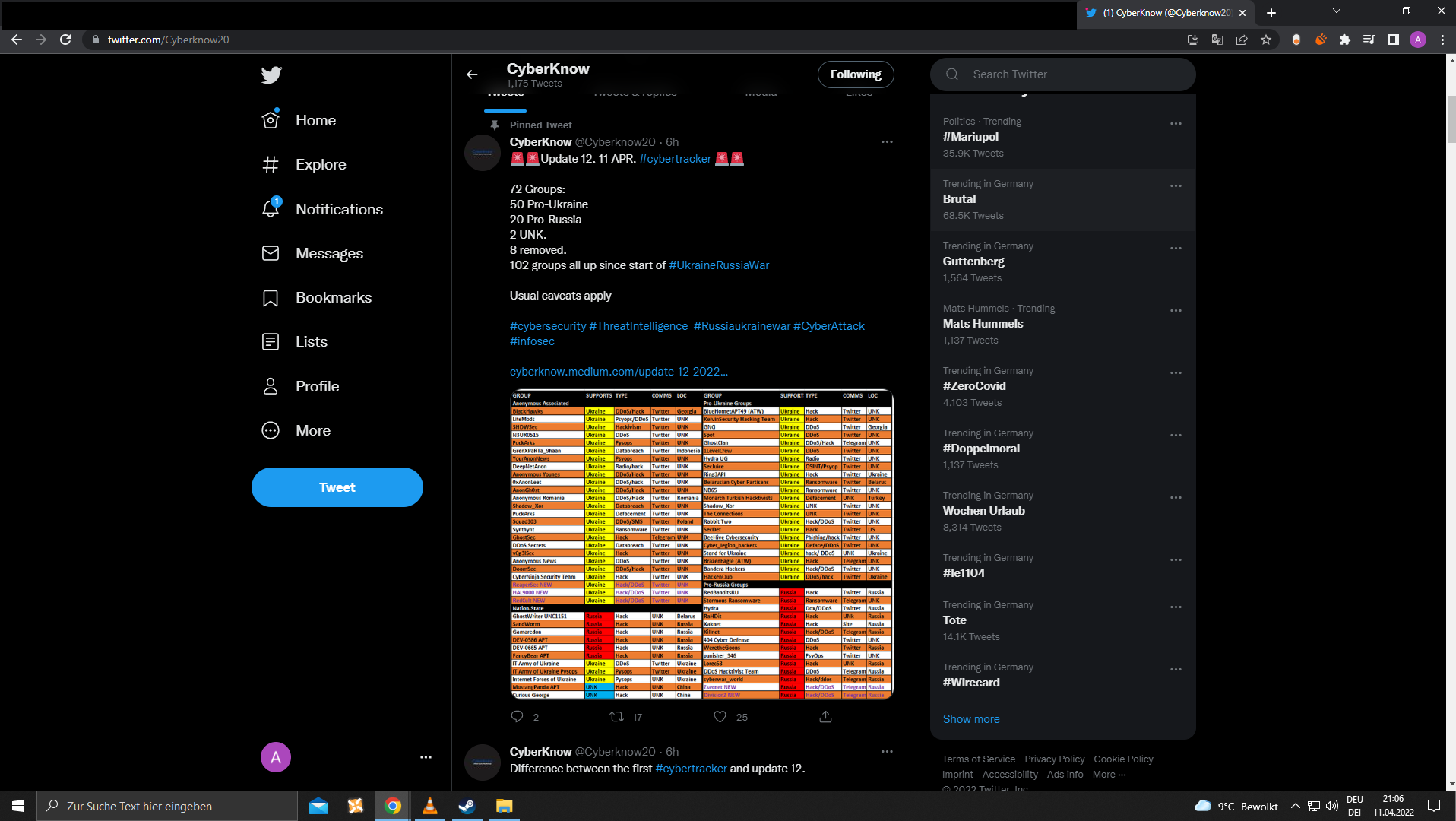Click the purple account avatar in sidebar
This screenshot has width=1456, height=821.
coord(276,757)
